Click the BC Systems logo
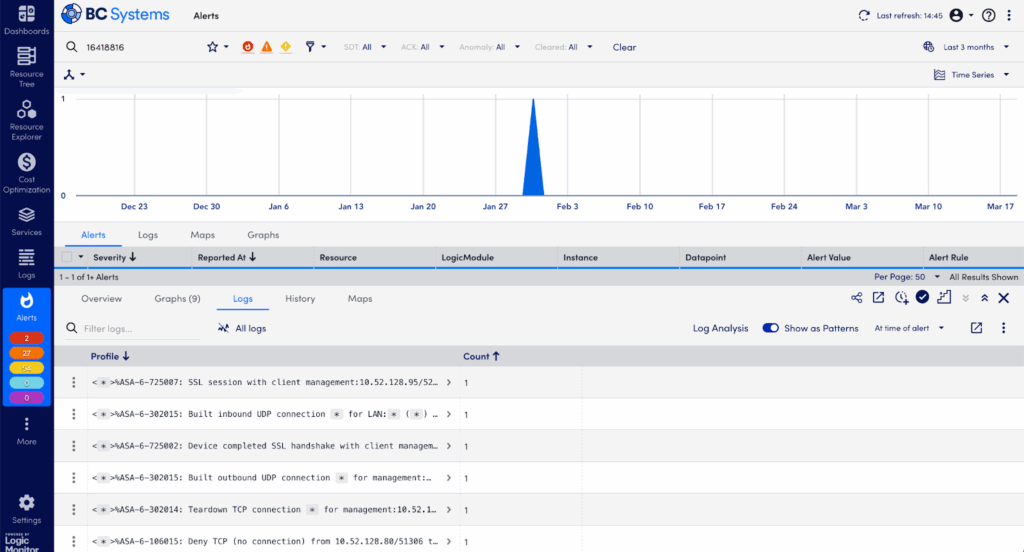 (115, 14)
